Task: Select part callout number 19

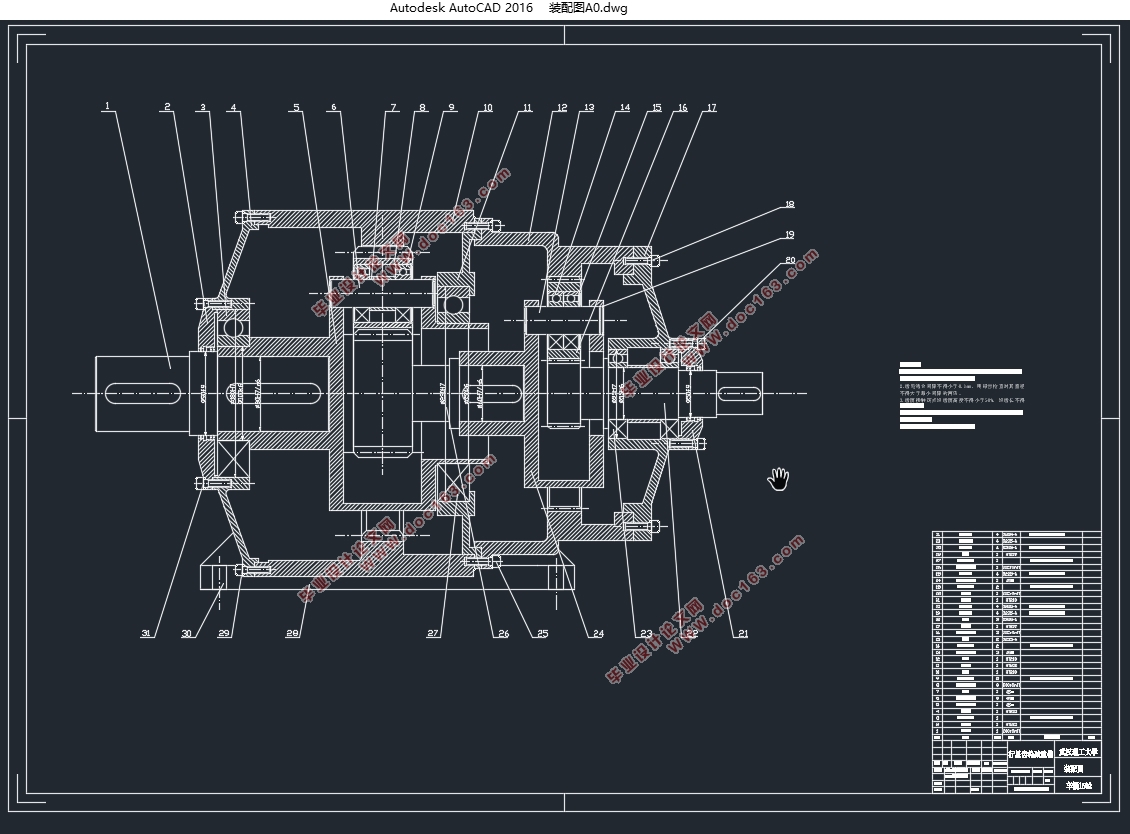Action: [789, 234]
